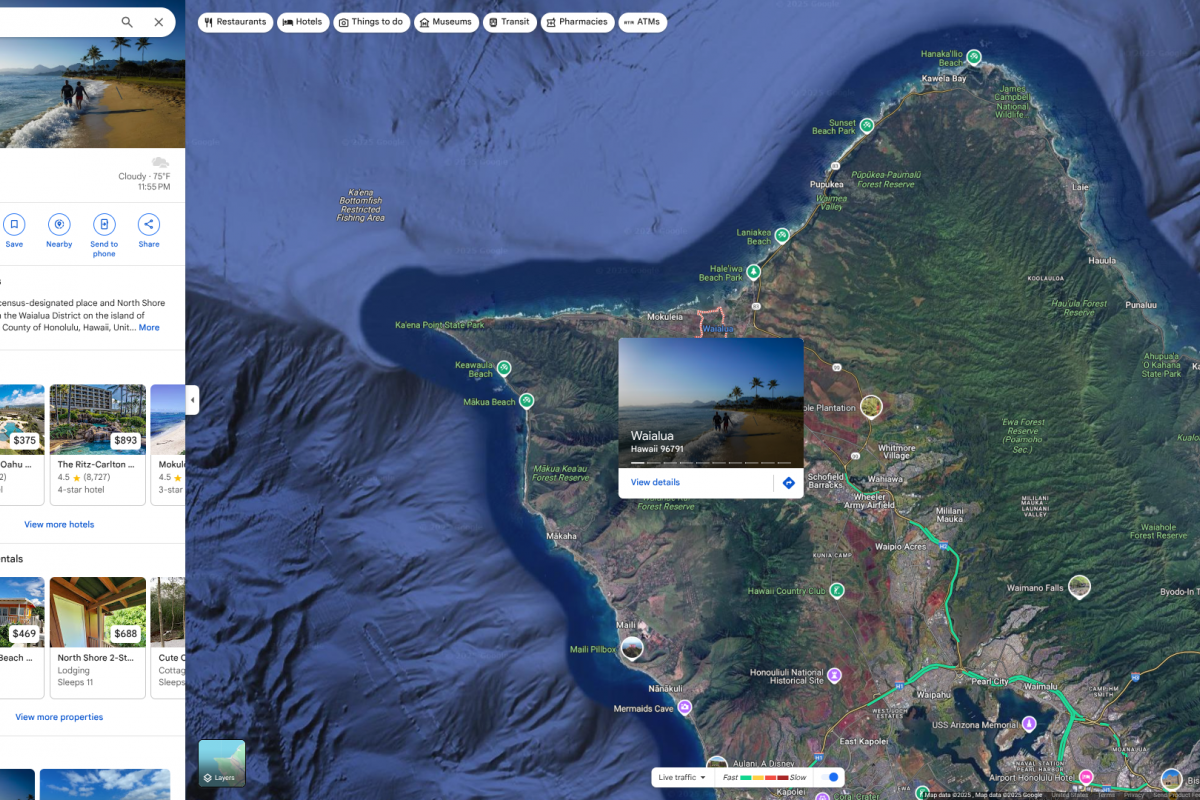This screenshot has height=800, width=1200.
Task: Open Nearby places icon
Action: pyautogui.click(x=59, y=225)
